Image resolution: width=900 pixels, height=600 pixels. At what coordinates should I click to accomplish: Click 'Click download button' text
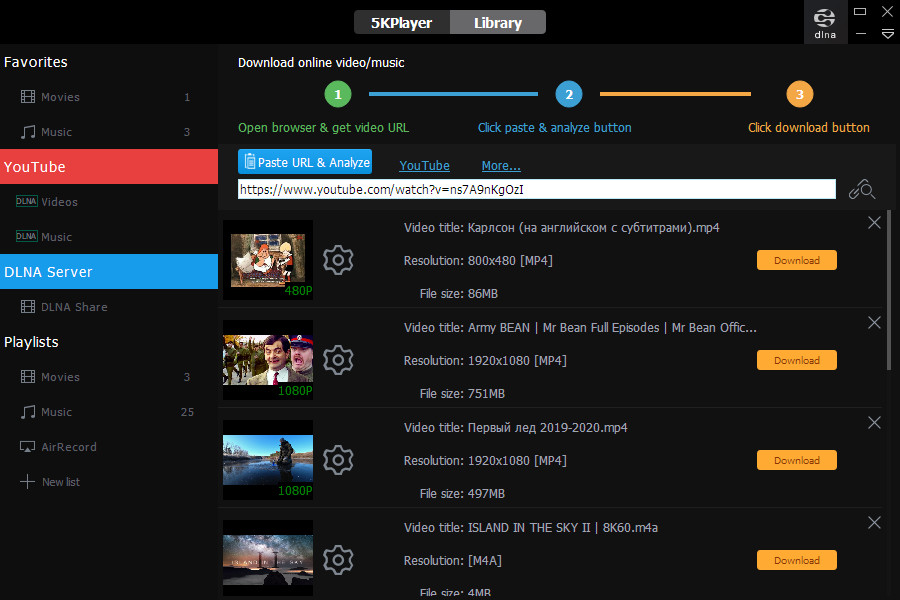pyautogui.click(x=809, y=127)
